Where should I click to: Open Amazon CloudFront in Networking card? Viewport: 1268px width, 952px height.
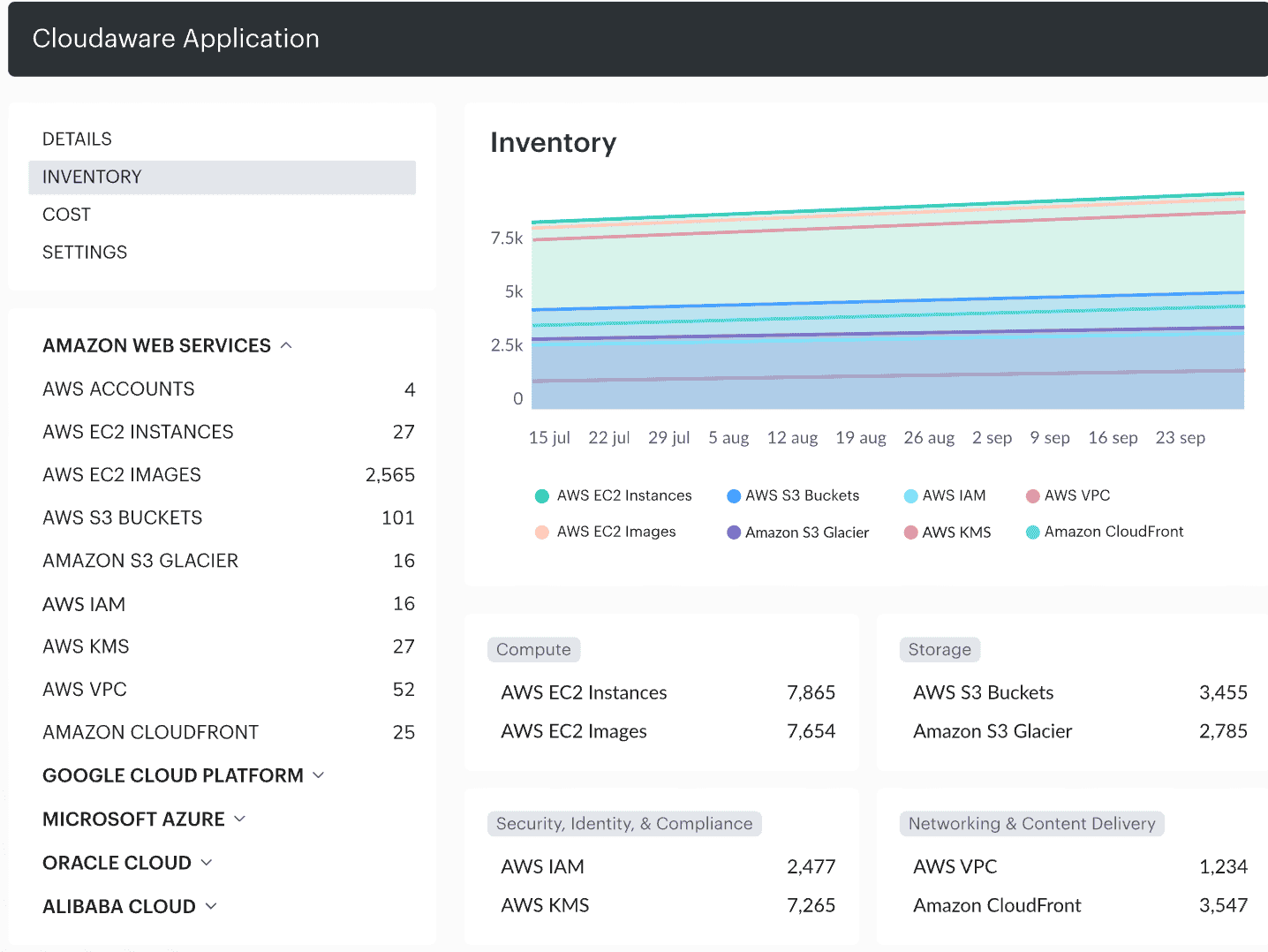[997, 906]
